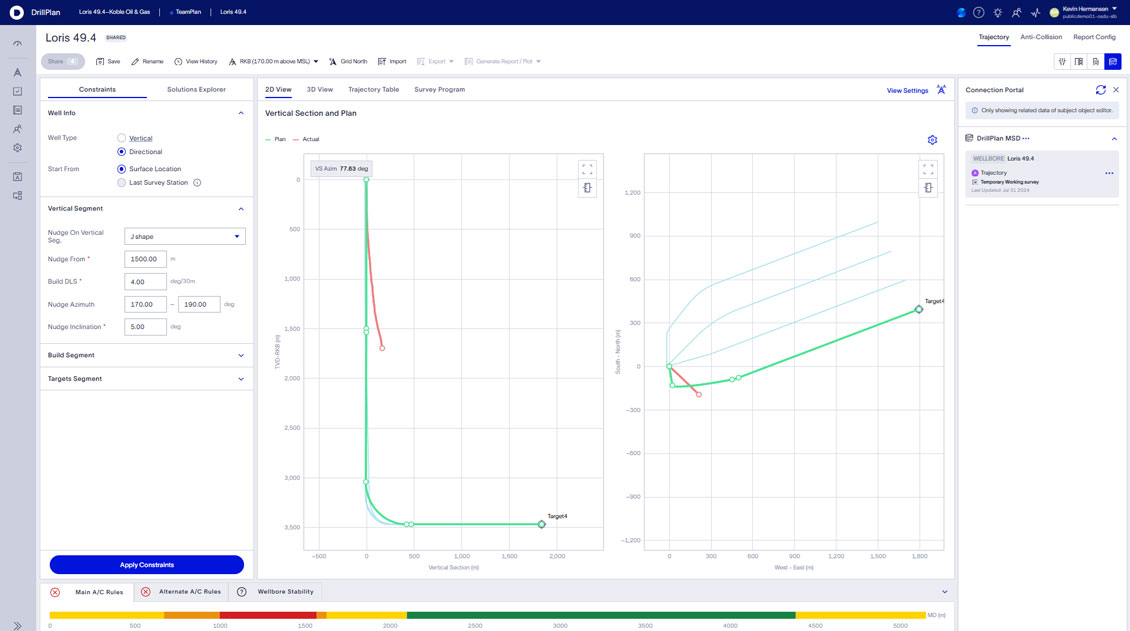Open the Trajectory Table tab

point(373,89)
